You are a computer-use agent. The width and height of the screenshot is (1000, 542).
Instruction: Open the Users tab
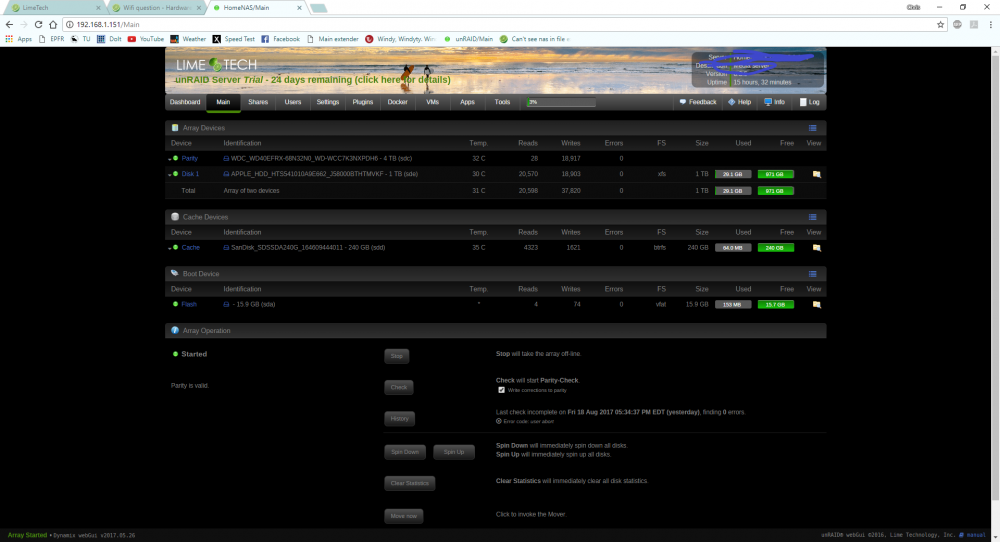point(293,102)
